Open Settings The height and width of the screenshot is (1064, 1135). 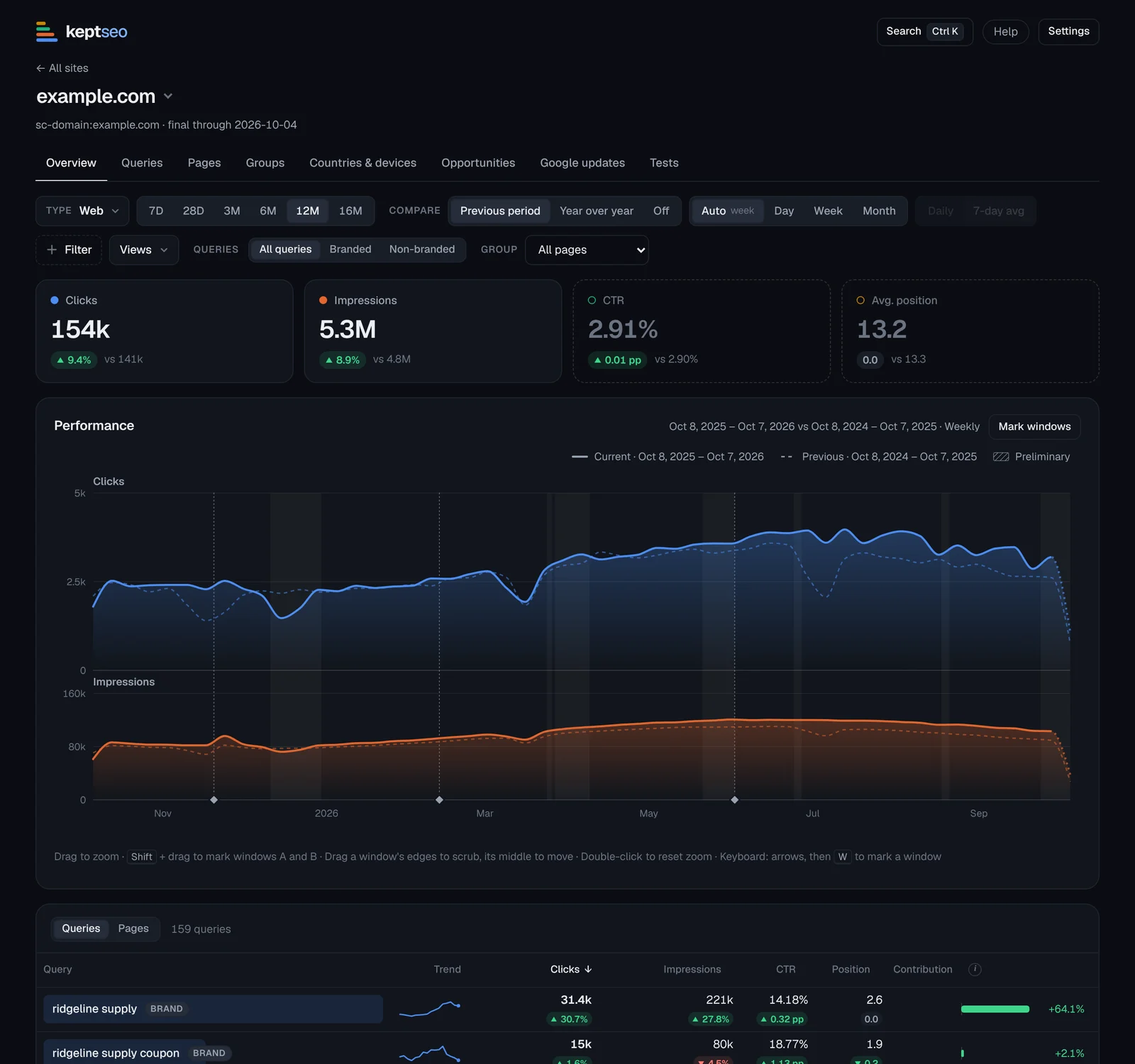pyautogui.click(x=1068, y=31)
